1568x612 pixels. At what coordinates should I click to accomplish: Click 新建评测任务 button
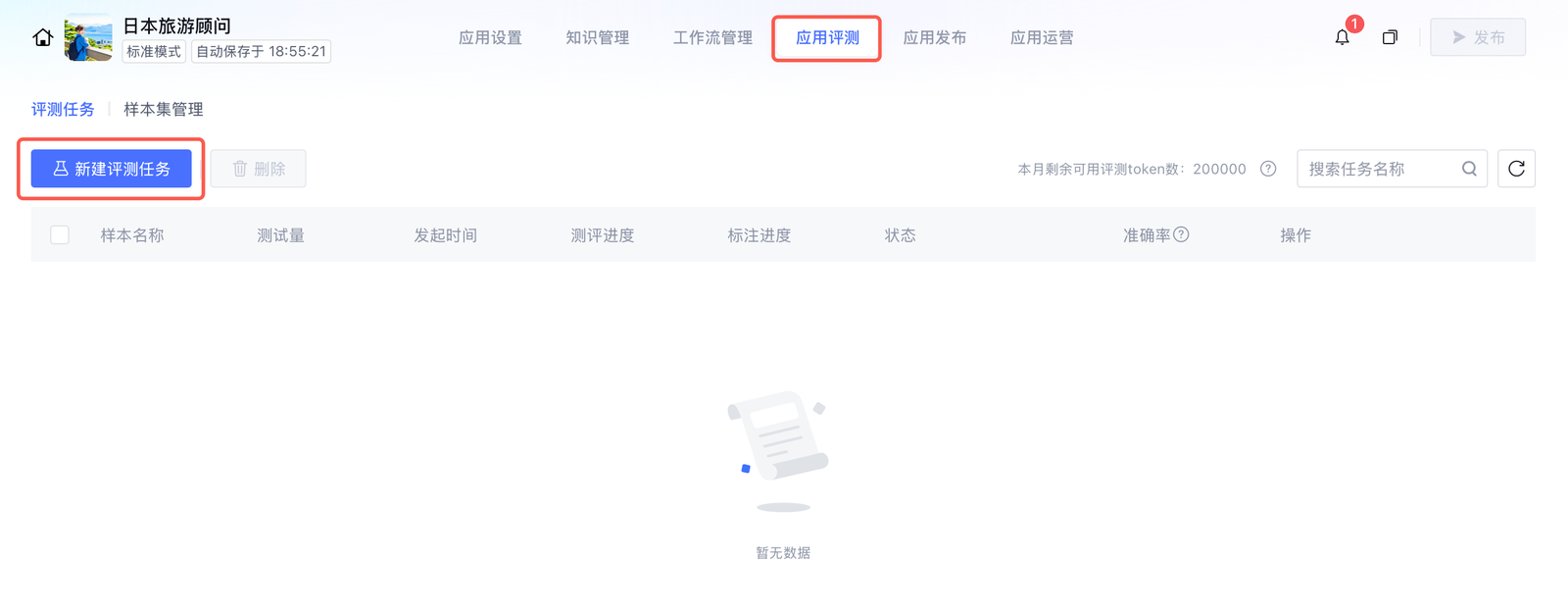point(112,169)
